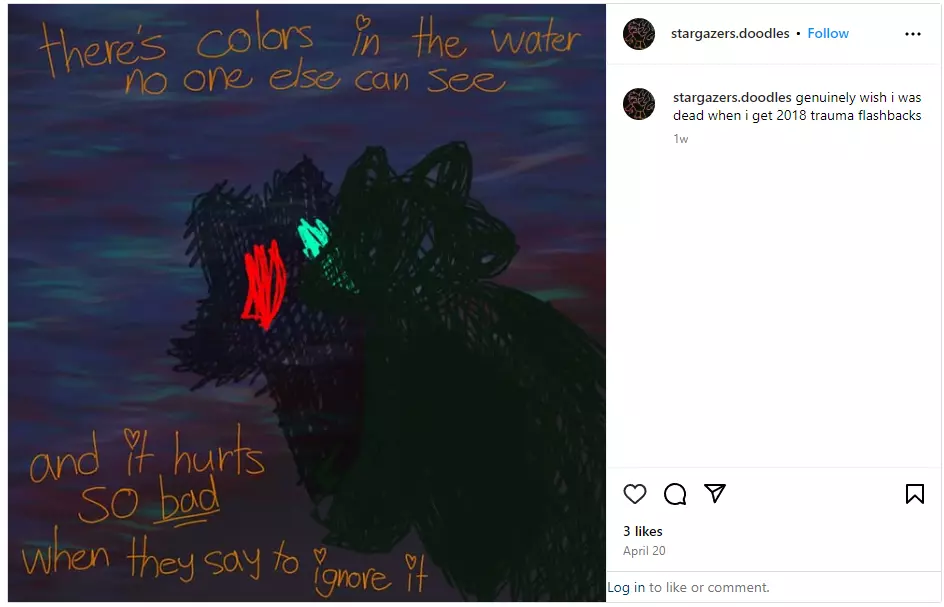
Task: Click the avatar beside the caption
Action: tap(639, 104)
